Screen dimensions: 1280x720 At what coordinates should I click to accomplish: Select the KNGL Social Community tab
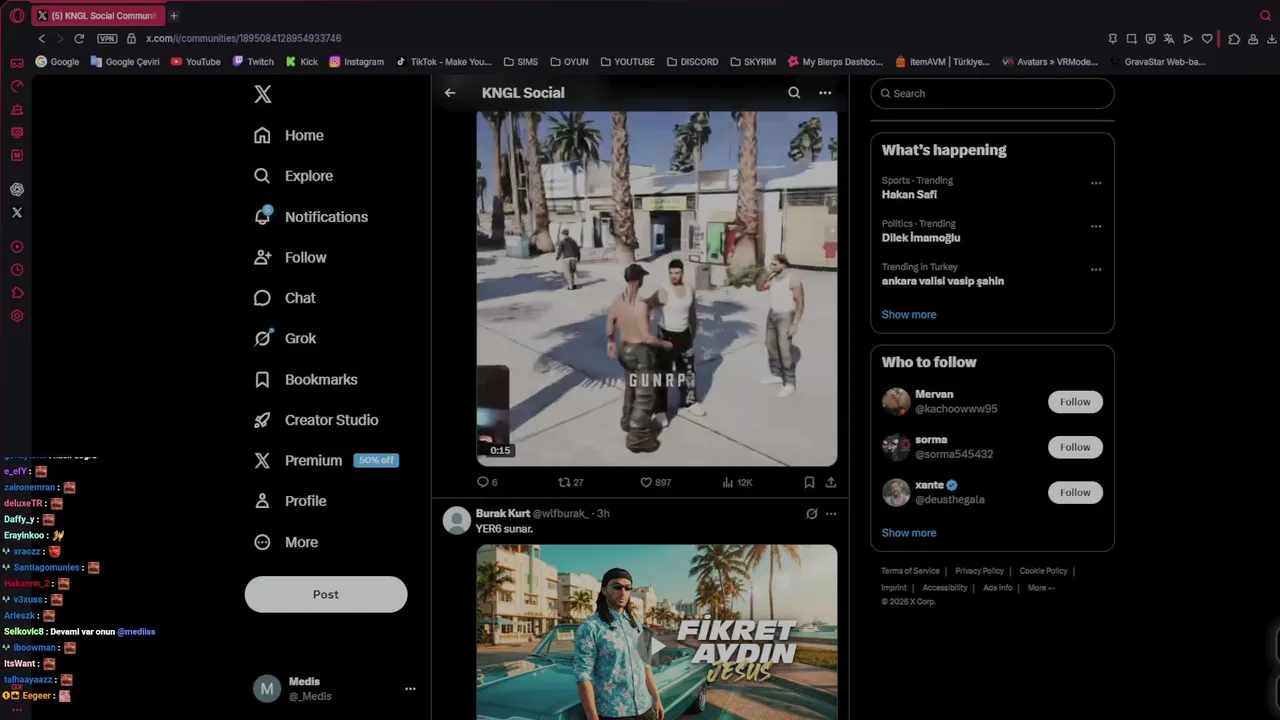[x=96, y=15]
